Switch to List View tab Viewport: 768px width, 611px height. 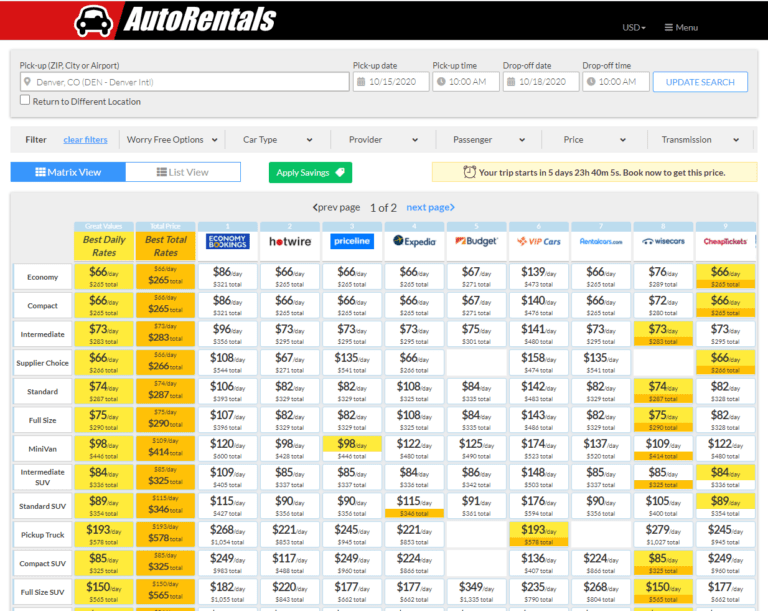pyautogui.click(x=183, y=172)
